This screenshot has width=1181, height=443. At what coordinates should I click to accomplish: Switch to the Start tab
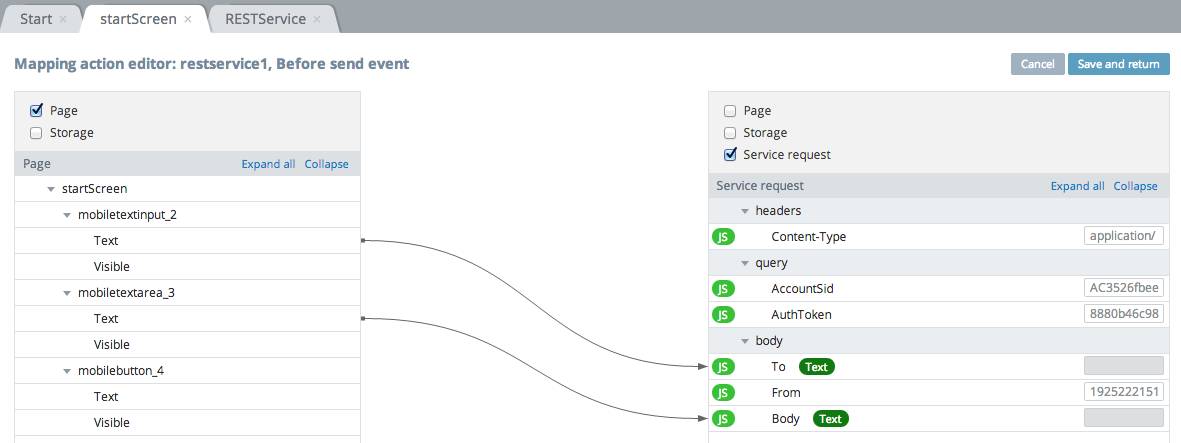36,19
